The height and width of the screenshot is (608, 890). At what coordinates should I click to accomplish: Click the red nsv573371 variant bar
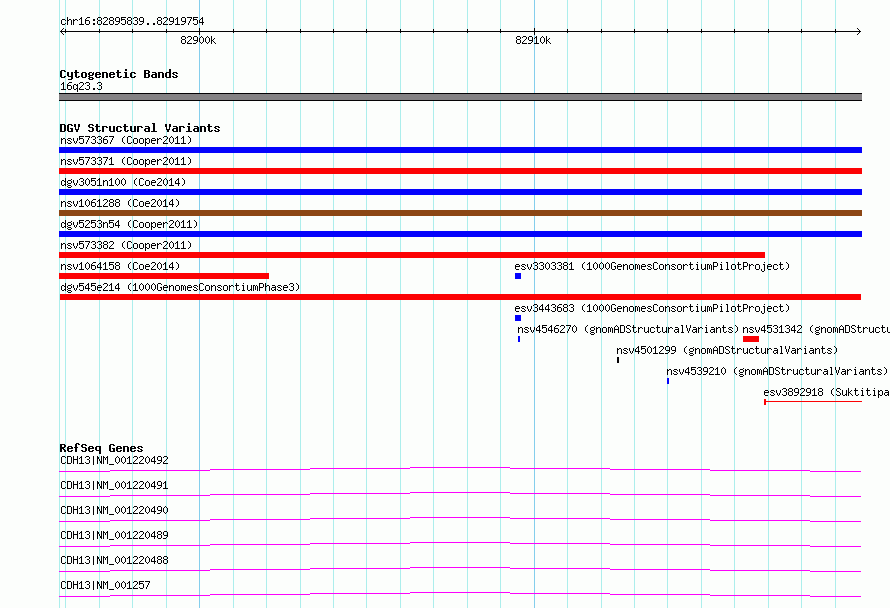460,171
